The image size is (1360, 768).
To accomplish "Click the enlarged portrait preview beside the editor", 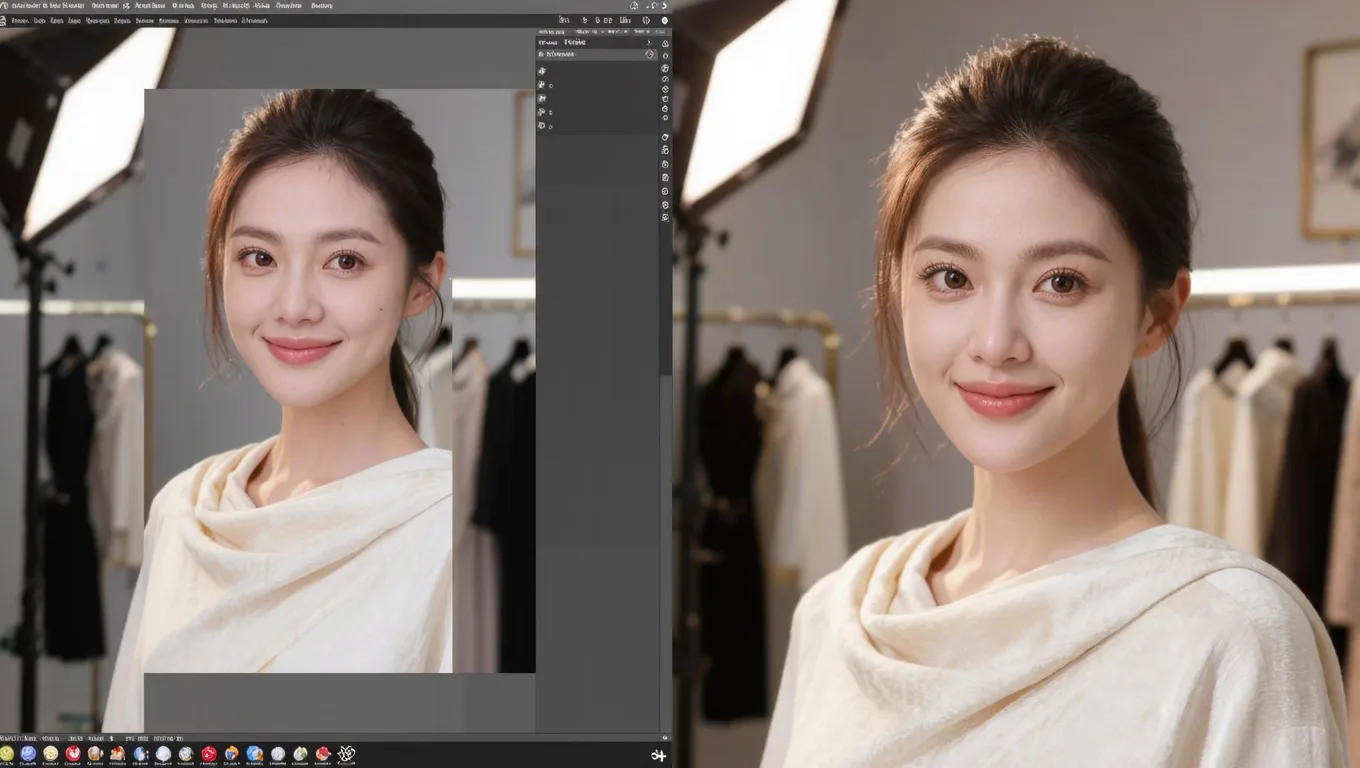I will (1016, 384).
